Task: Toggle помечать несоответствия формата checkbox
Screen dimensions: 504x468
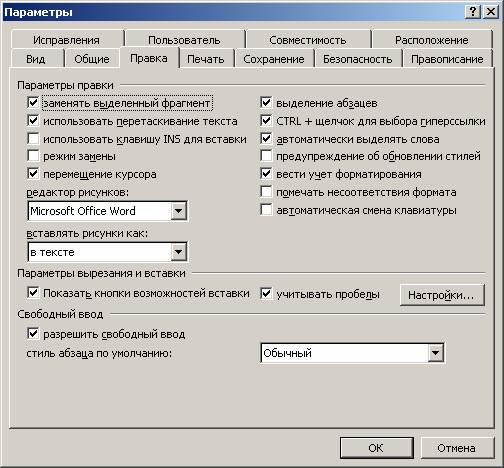Action: pyautogui.click(x=266, y=192)
